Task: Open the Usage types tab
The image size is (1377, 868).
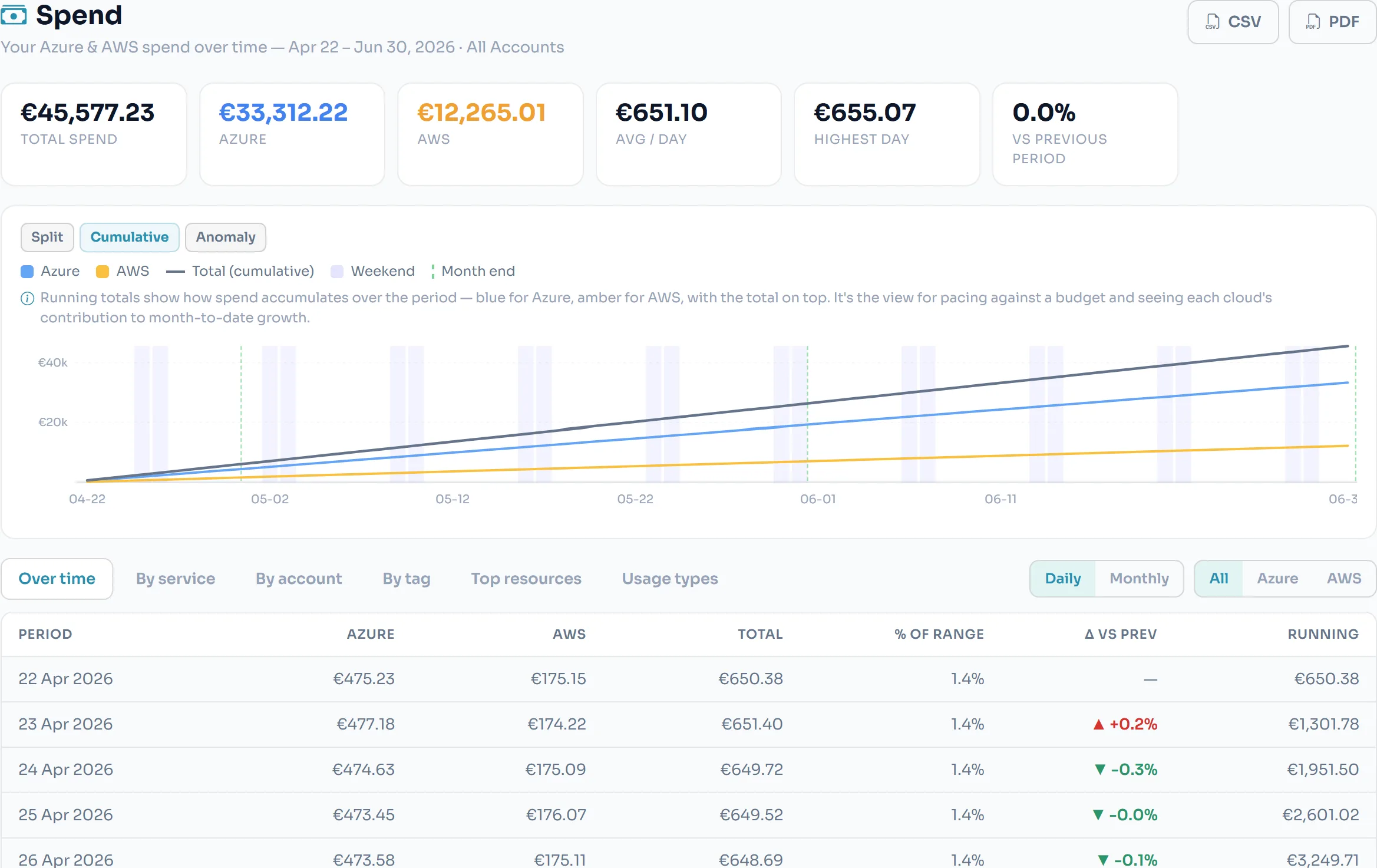Action: pos(670,579)
